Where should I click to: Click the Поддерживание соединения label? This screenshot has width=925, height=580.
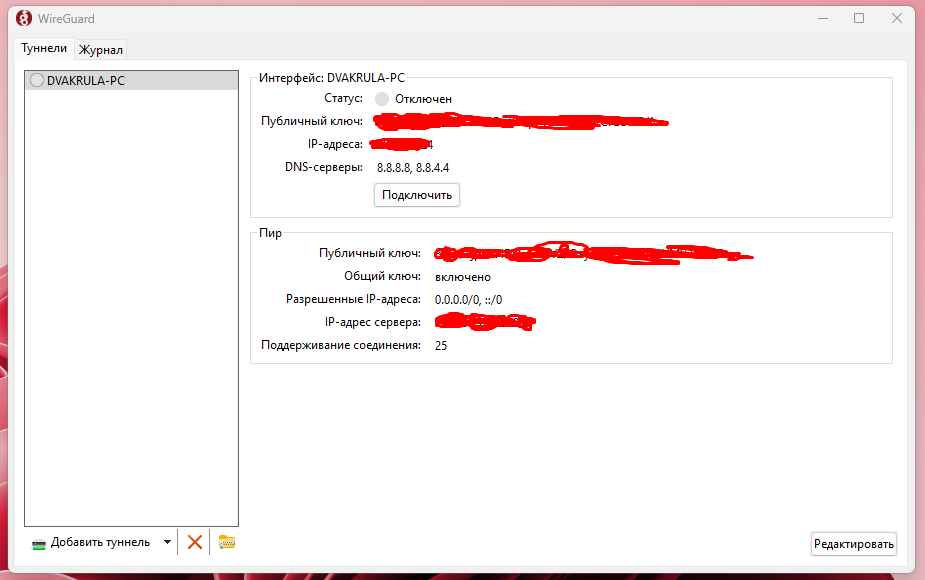click(341, 345)
